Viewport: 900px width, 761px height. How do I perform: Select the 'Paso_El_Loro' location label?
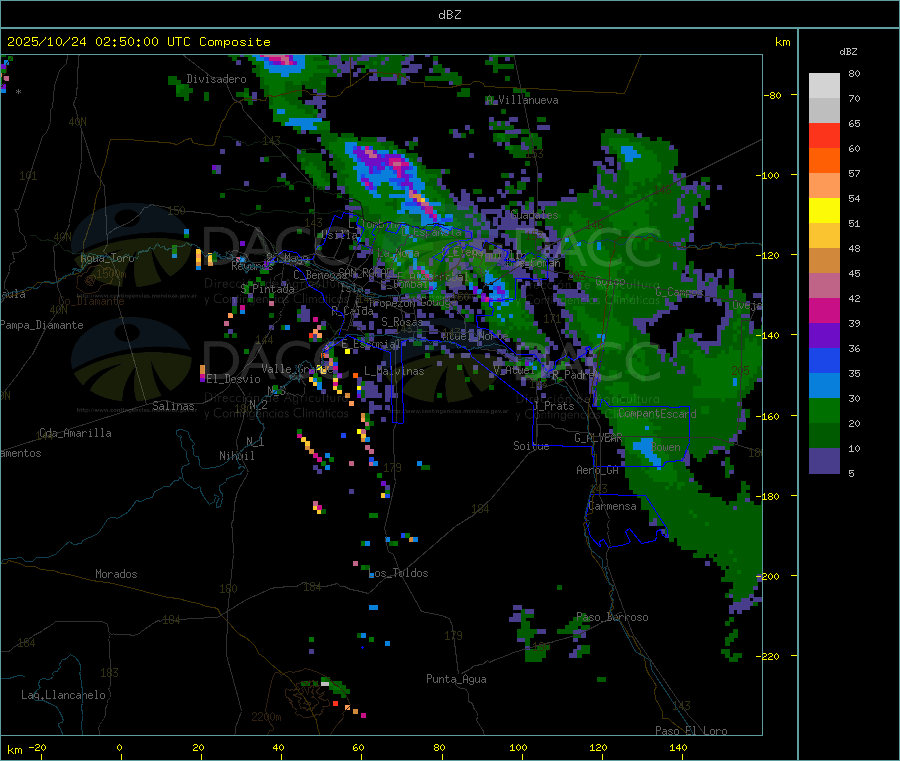[x=691, y=731]
